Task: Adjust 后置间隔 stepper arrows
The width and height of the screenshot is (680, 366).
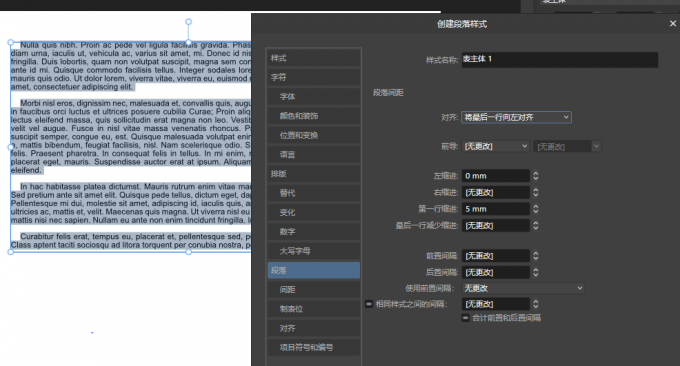Action: coord(536,272)
